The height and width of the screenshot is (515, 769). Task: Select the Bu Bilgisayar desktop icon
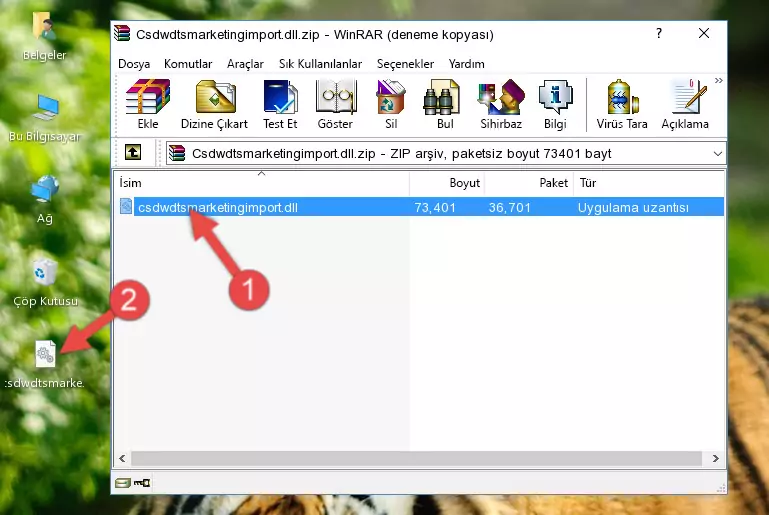pos(45,118)
